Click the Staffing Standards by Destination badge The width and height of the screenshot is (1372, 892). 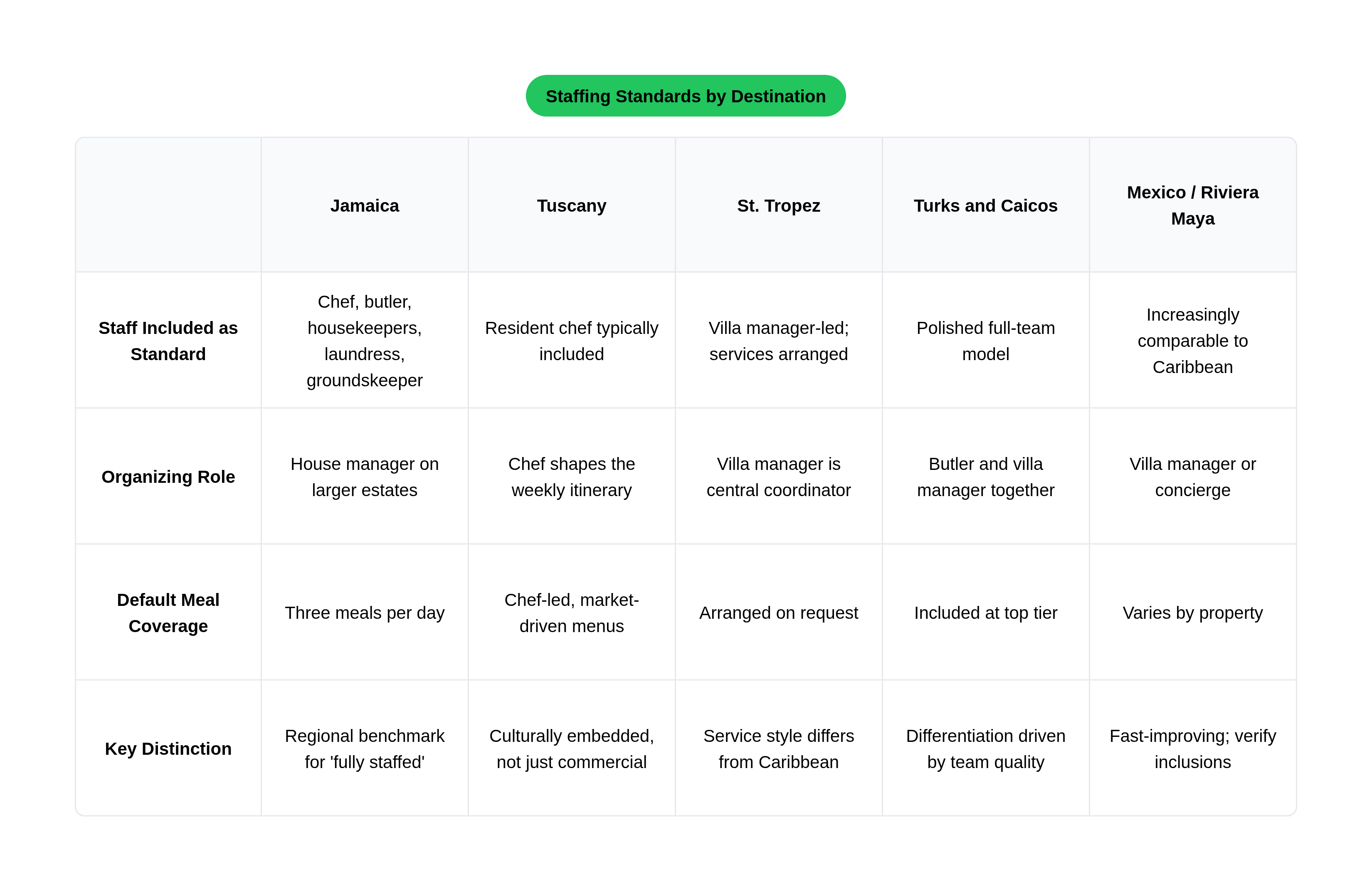[686, 96]
